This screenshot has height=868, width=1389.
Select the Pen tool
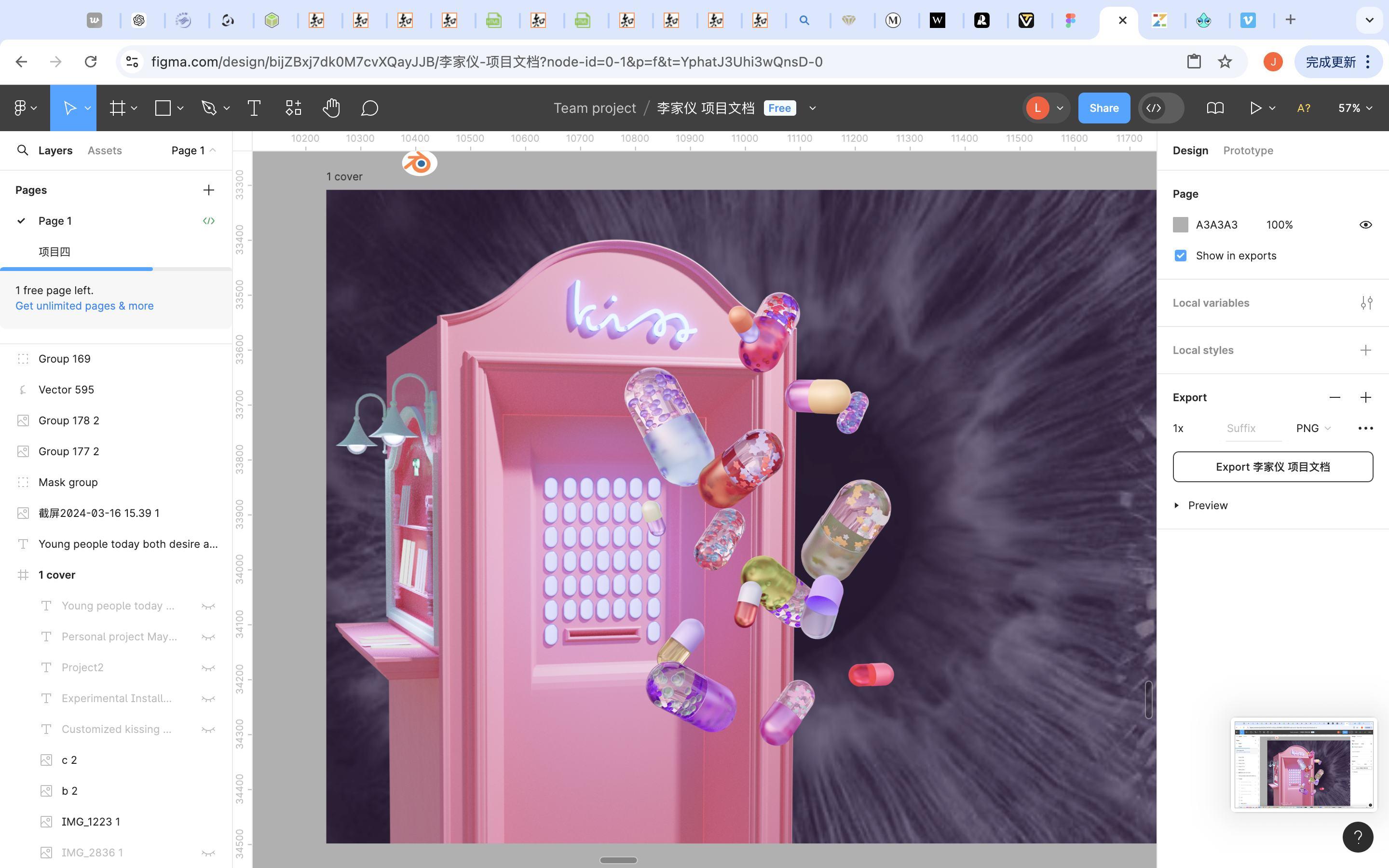coord(209,108)
